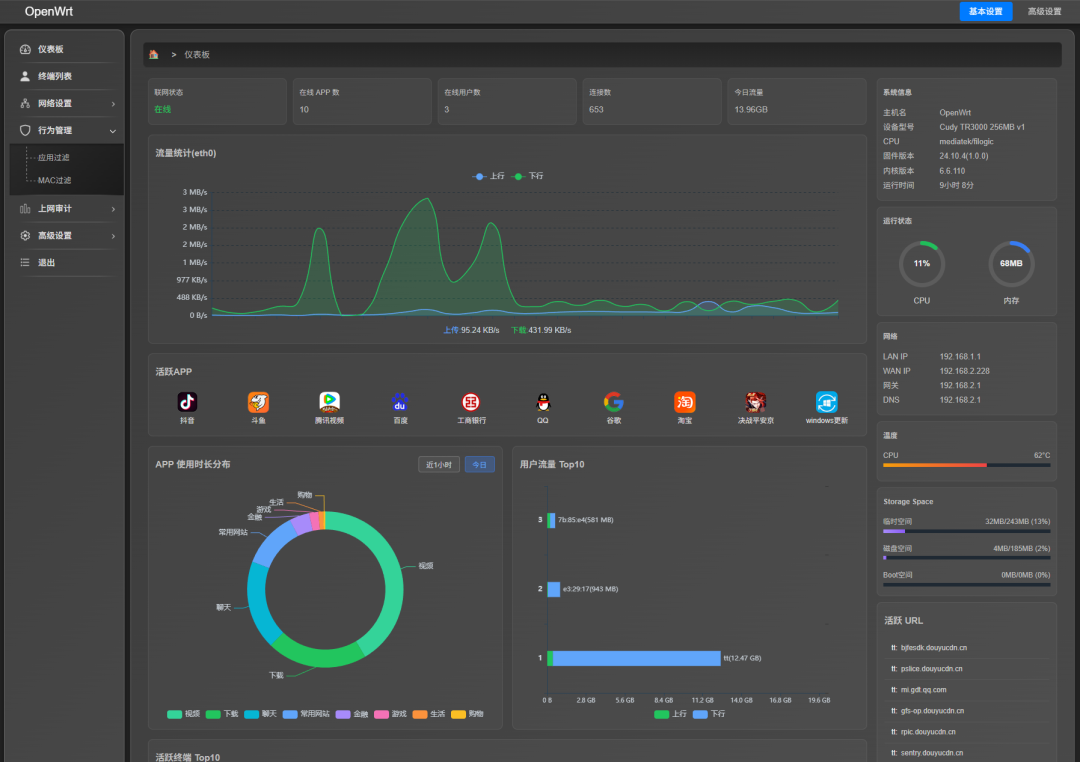The image size is (1080, 762).
Task: Toggle the 下行 series in traffic chart legend
Action: [x=528, y=176]
